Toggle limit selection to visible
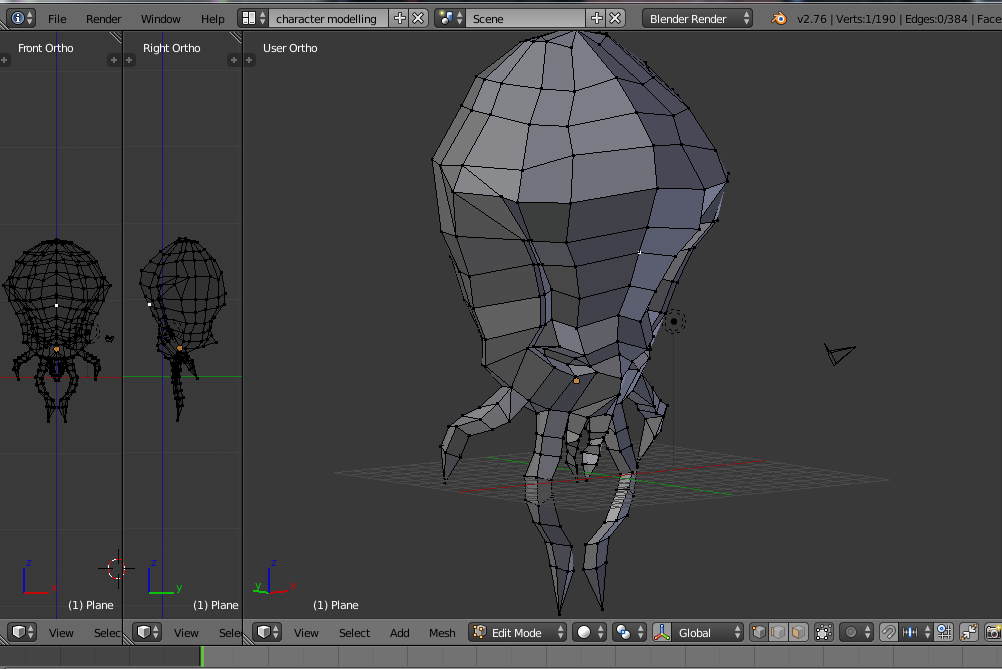The width and height of the screenshot is (1002, 669). pos(824,633)
